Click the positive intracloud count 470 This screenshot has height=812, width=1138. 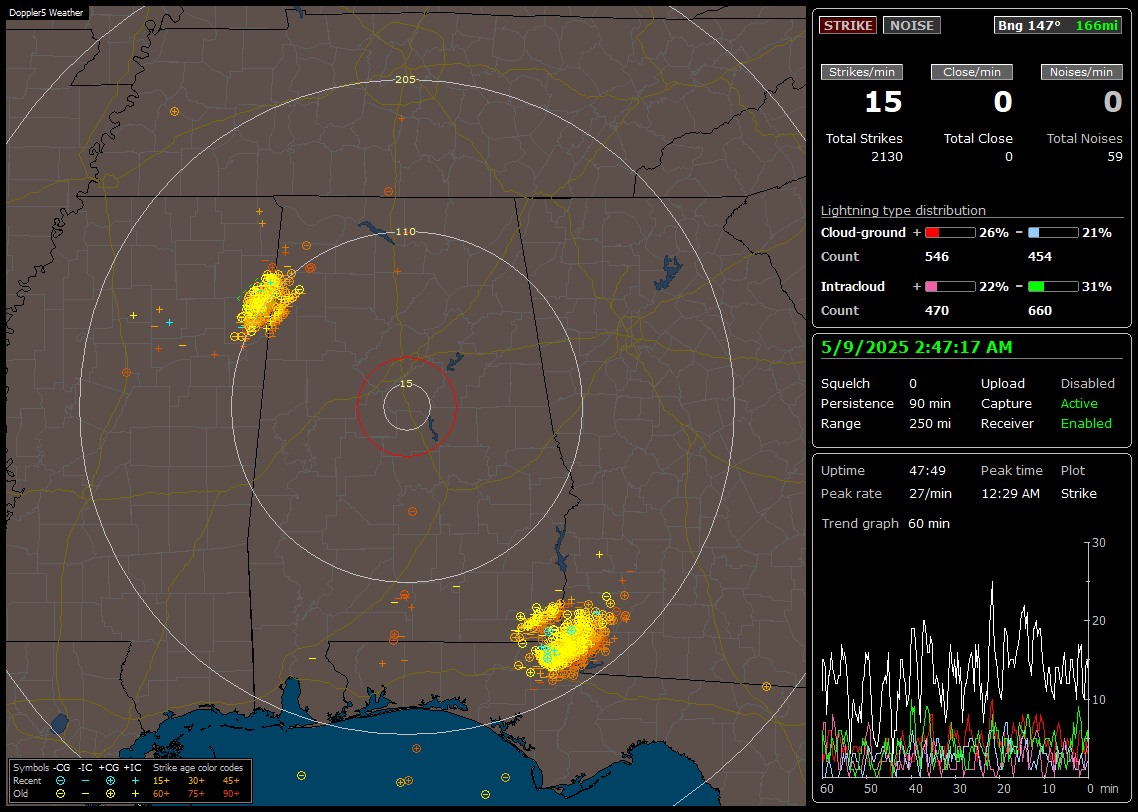(937, 311)
